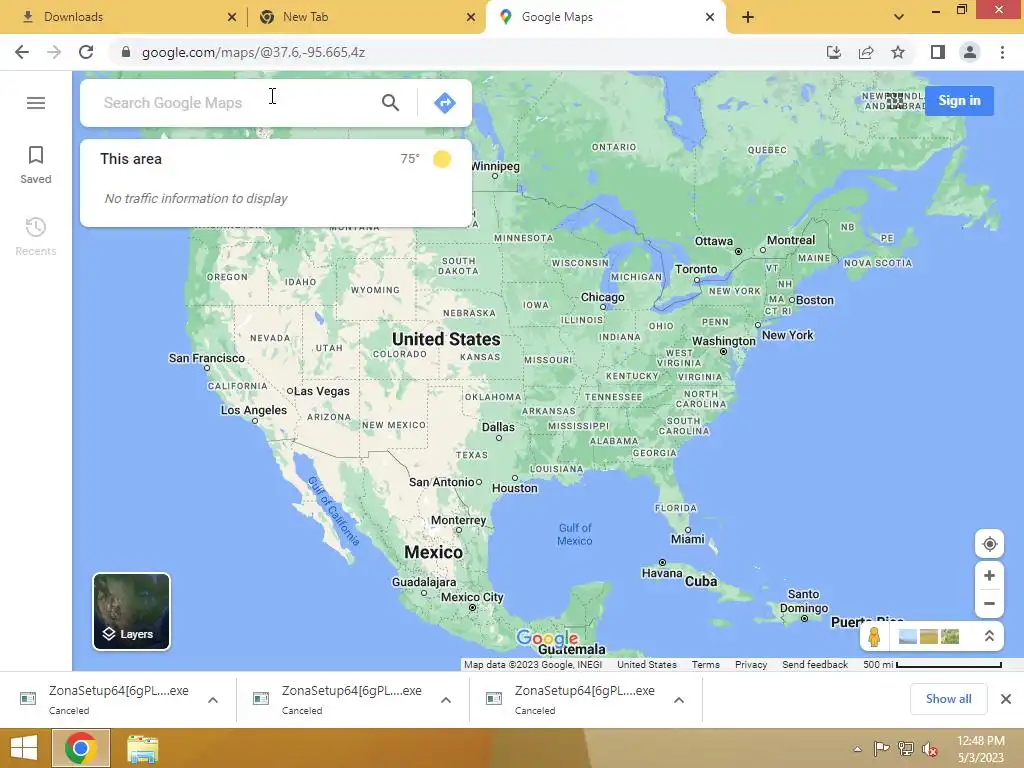Click the United States footer link
Screen dimensions: 1024x768
647,664
